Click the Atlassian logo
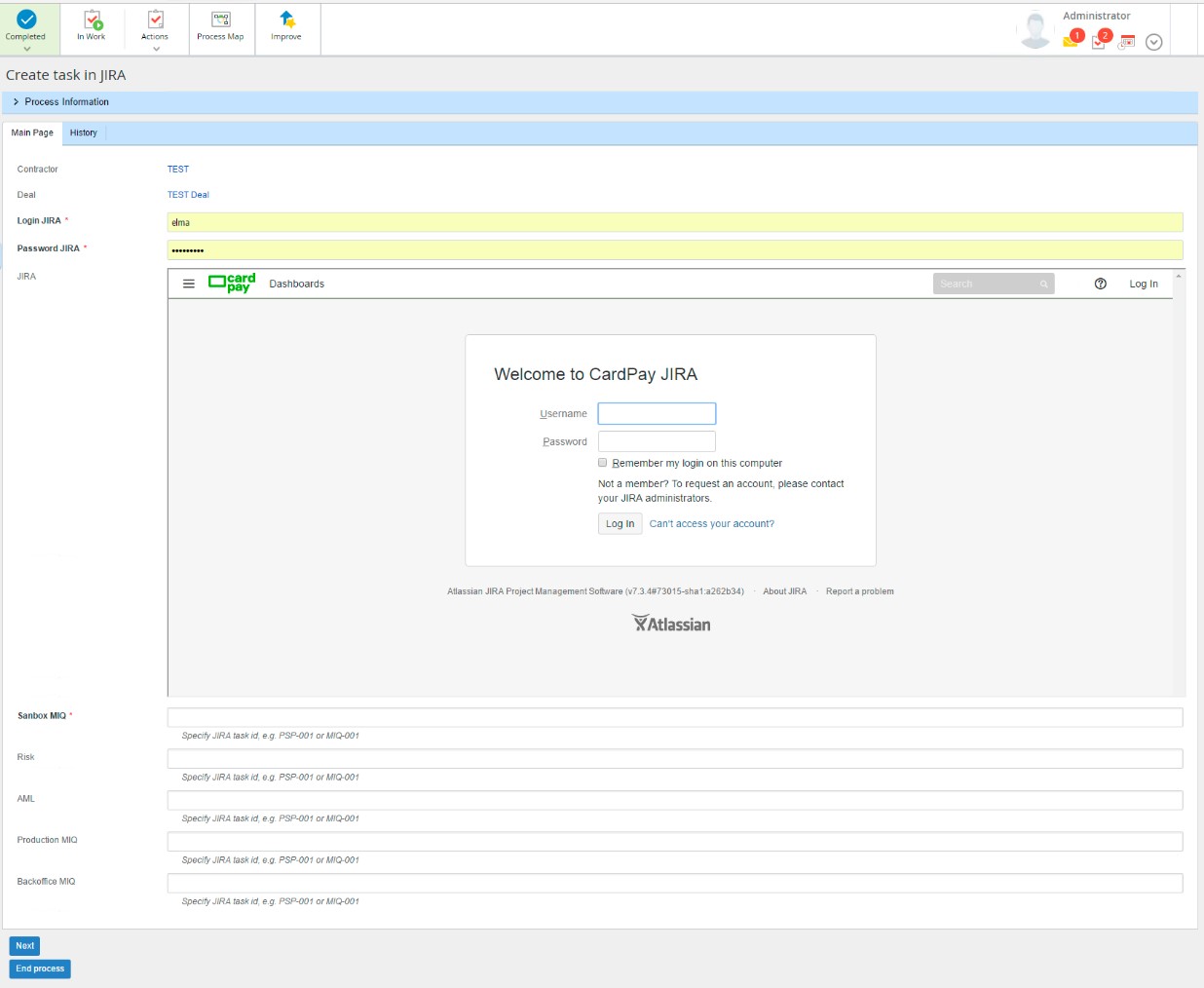Screen dimensions: 1204x988 [671, 624]
